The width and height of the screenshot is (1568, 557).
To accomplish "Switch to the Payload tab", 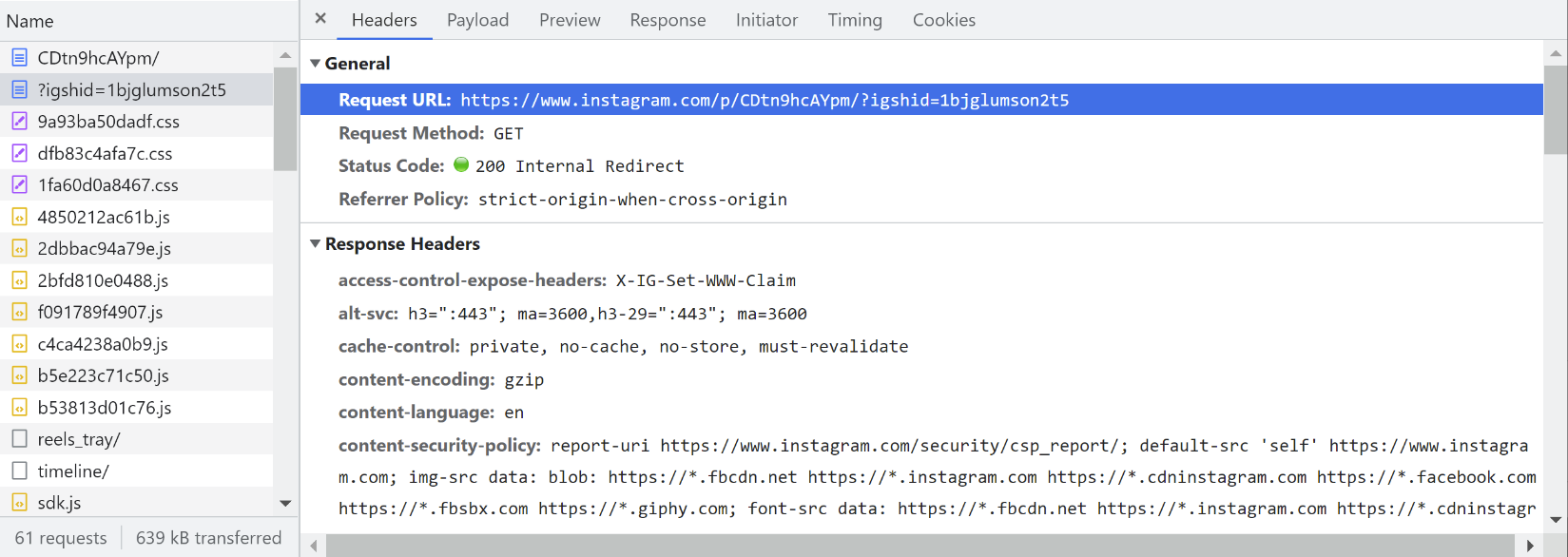I will tap(477, 19).
